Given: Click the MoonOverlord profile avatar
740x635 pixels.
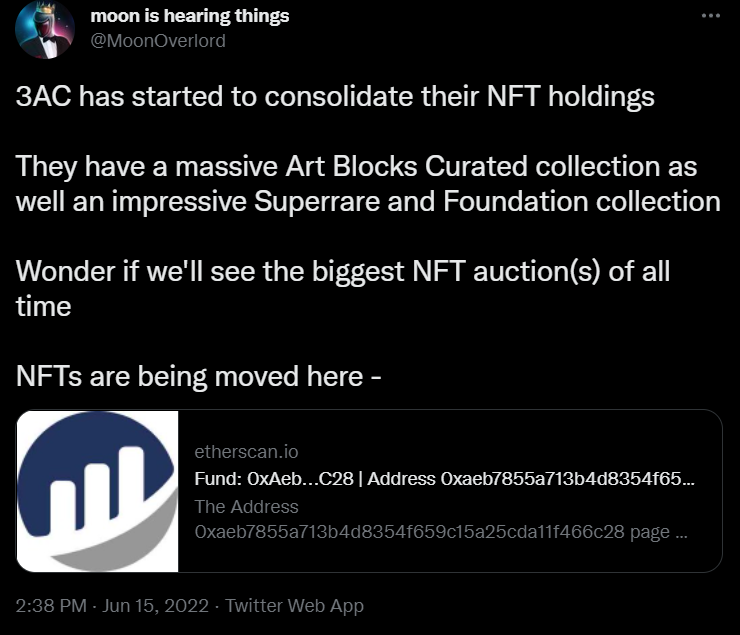Looking at the screenshot, I should (45, 29).
